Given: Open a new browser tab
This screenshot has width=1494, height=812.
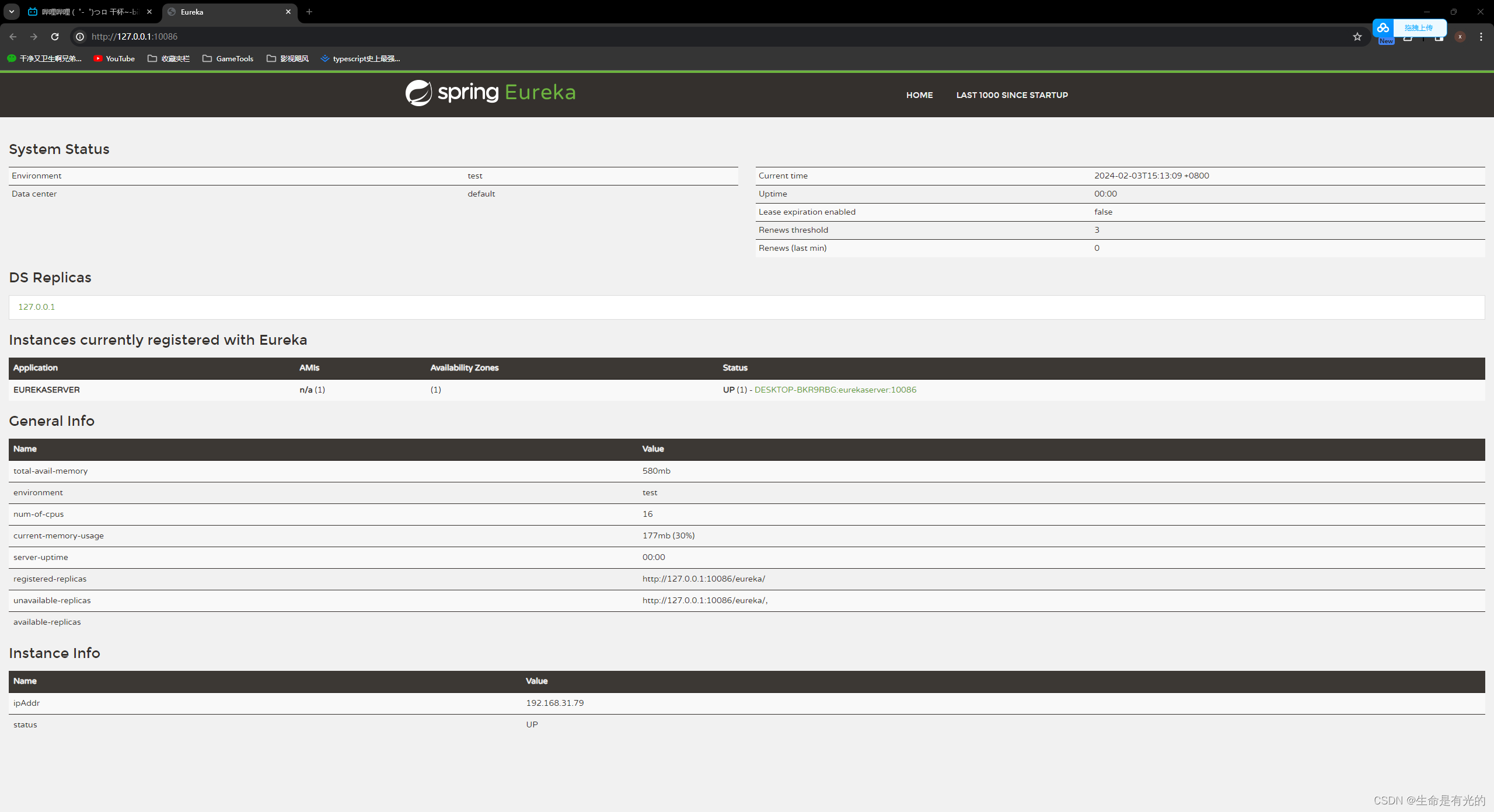Looking at the screenshot, I should 309,12.
